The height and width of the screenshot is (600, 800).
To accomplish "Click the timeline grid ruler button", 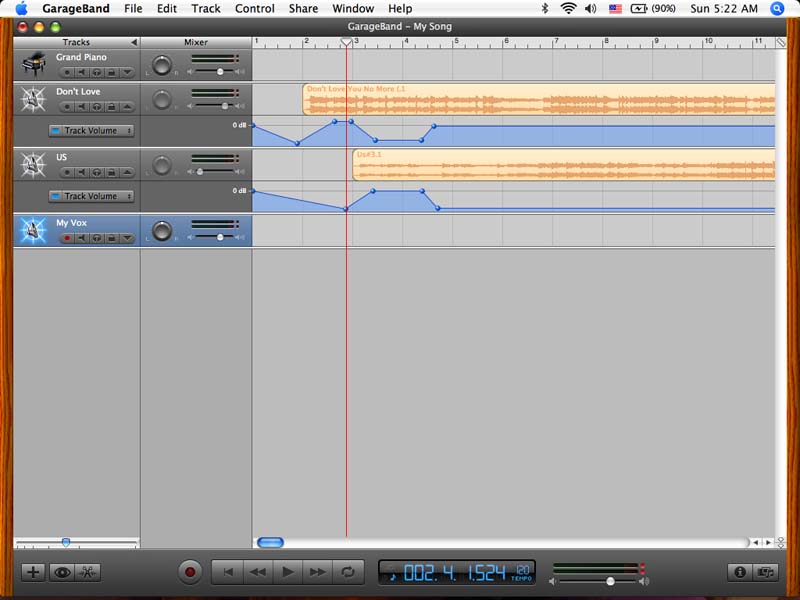I will pos(781,42).
